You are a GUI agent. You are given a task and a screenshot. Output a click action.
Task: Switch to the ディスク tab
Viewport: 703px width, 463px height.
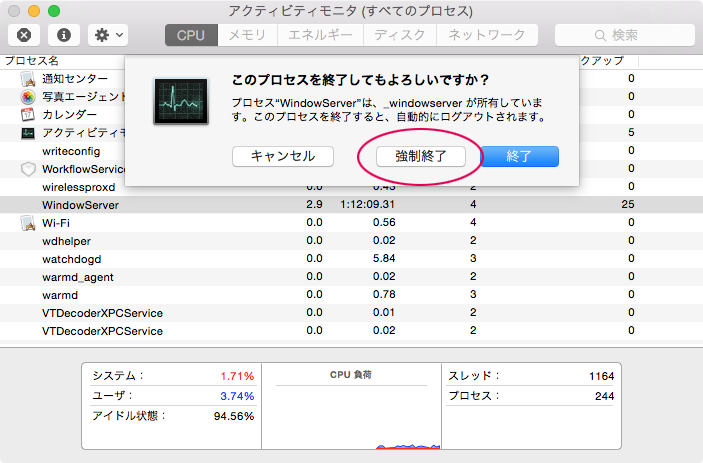click(x=399, y=35)
